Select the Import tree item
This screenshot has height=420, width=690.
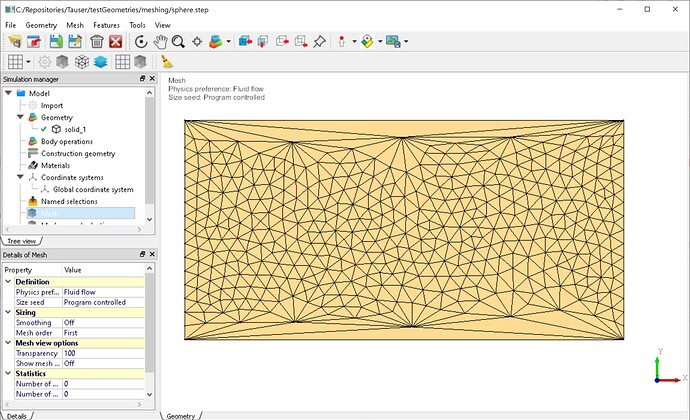click(52, 105)
